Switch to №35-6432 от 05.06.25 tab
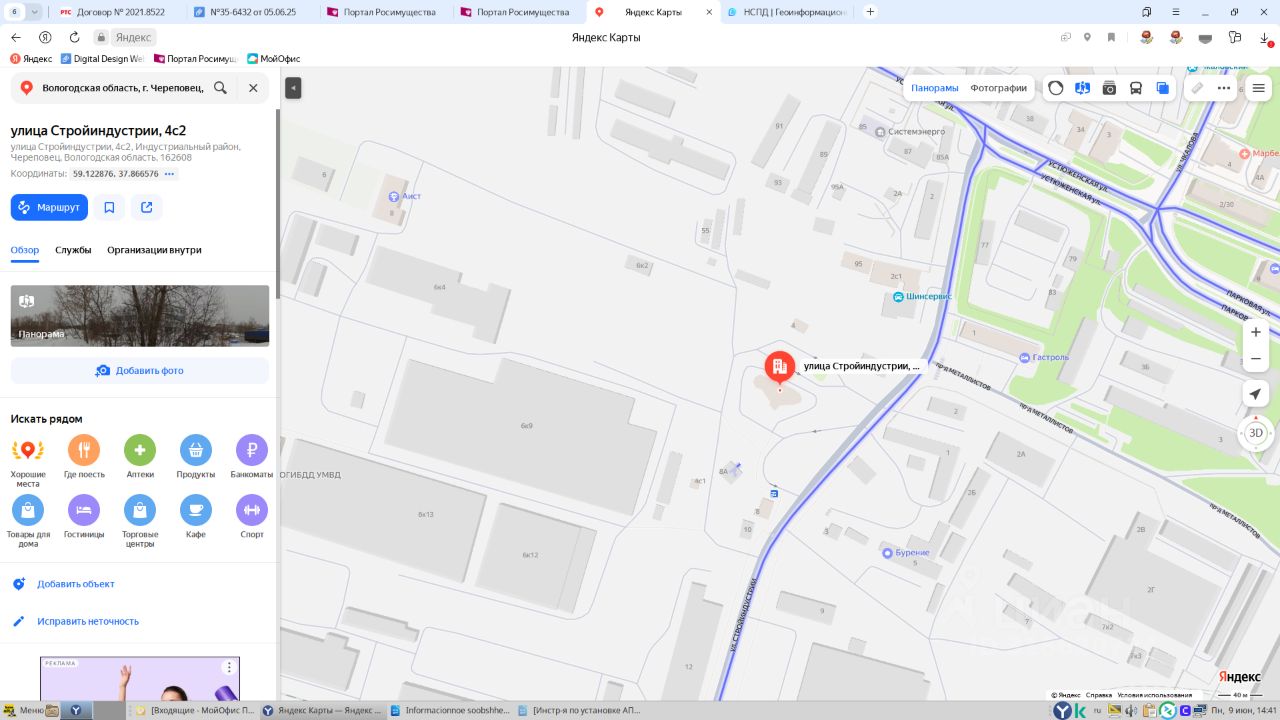This screenshot has height=720, width=1280. coord(254,12)
